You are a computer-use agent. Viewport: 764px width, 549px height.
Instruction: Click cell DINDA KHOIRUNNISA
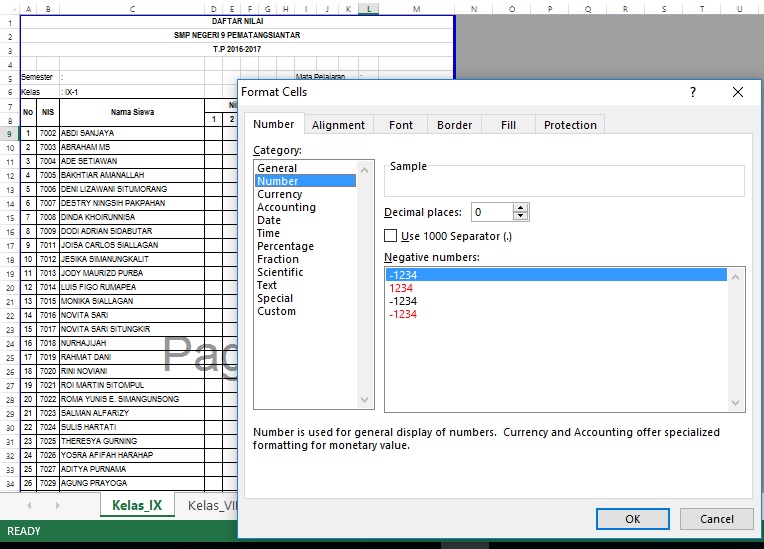[x=132, y=217]
